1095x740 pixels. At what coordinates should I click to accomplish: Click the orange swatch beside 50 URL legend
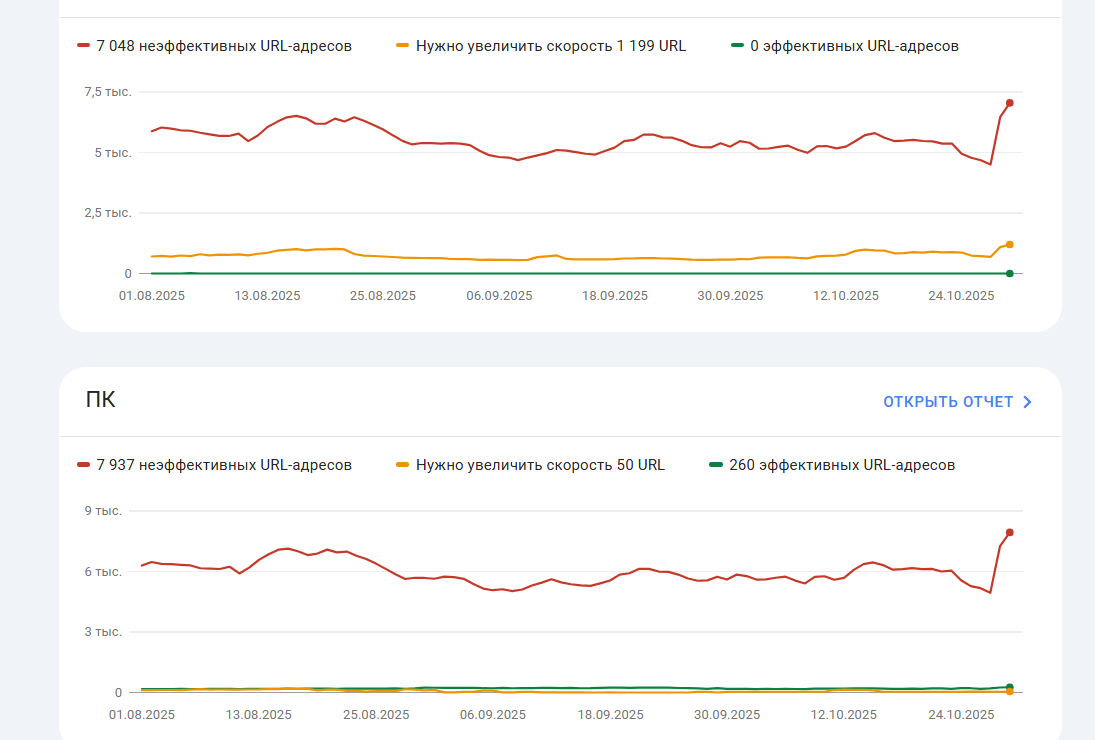(403, 464)
